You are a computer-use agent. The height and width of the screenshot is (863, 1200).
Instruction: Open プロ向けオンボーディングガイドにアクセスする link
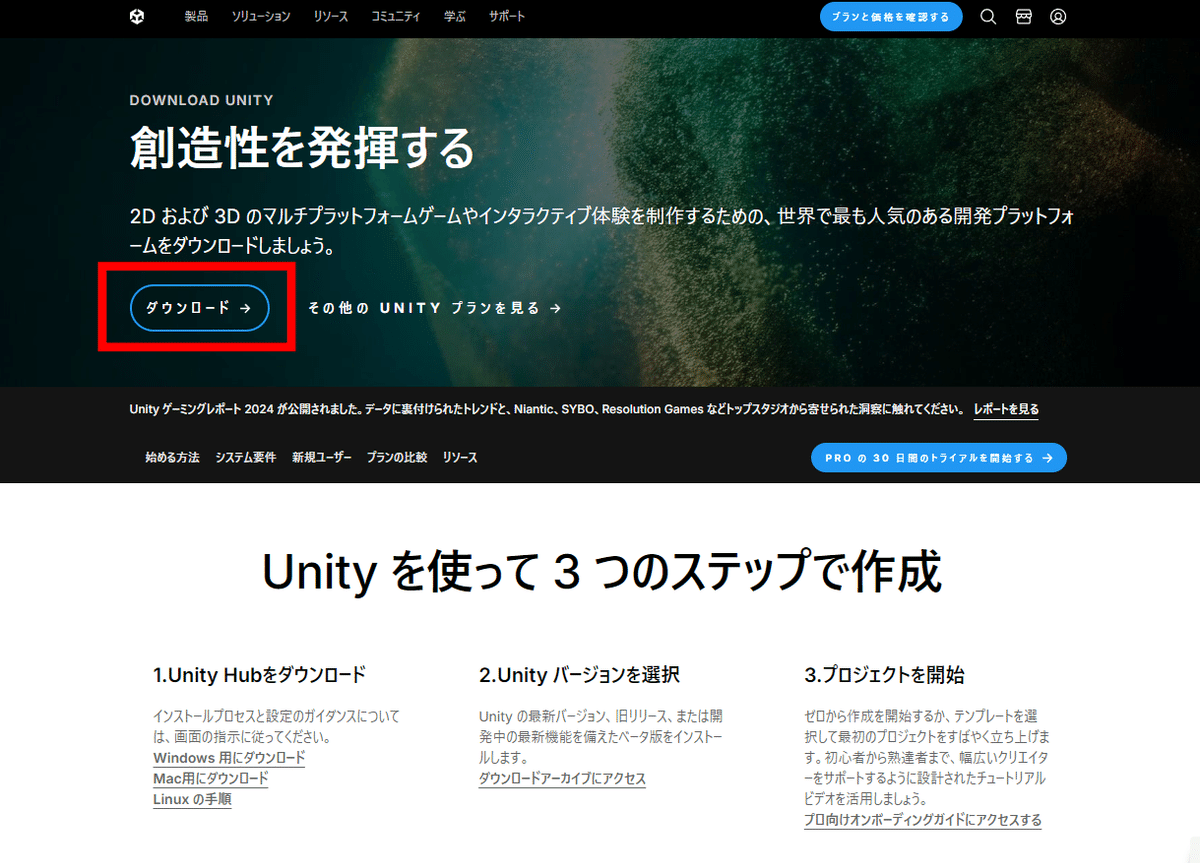pyautogui.click(x=923, y=821)
